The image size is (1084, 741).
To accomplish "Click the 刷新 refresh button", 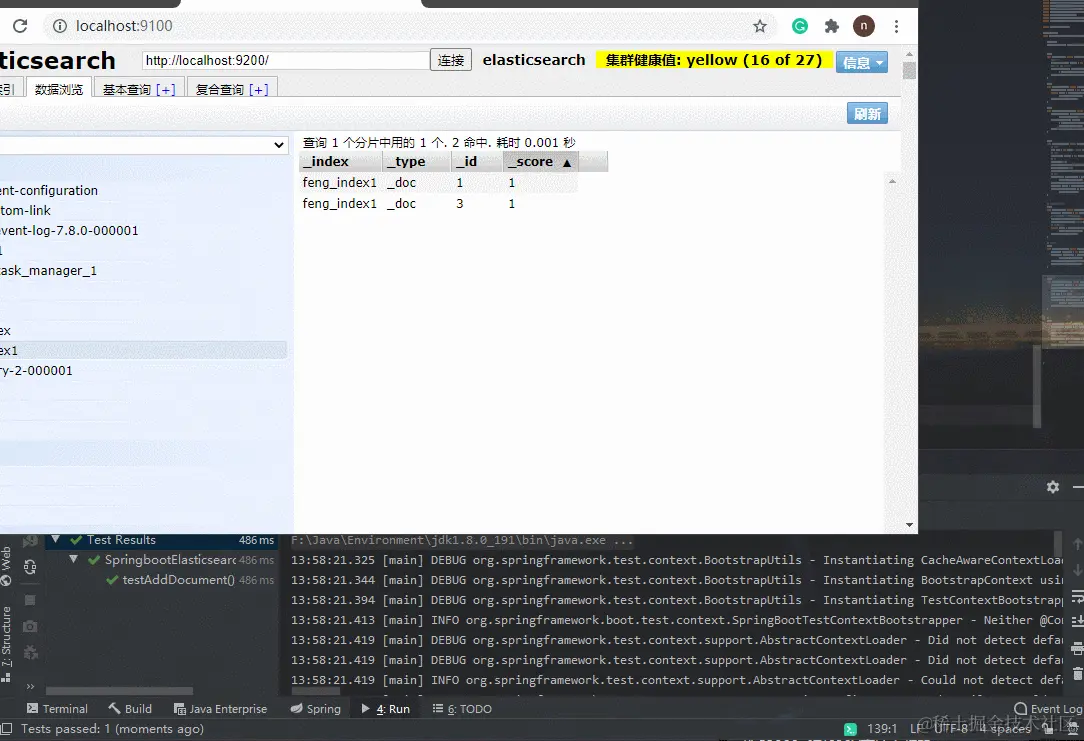I will tap(867, 113).
